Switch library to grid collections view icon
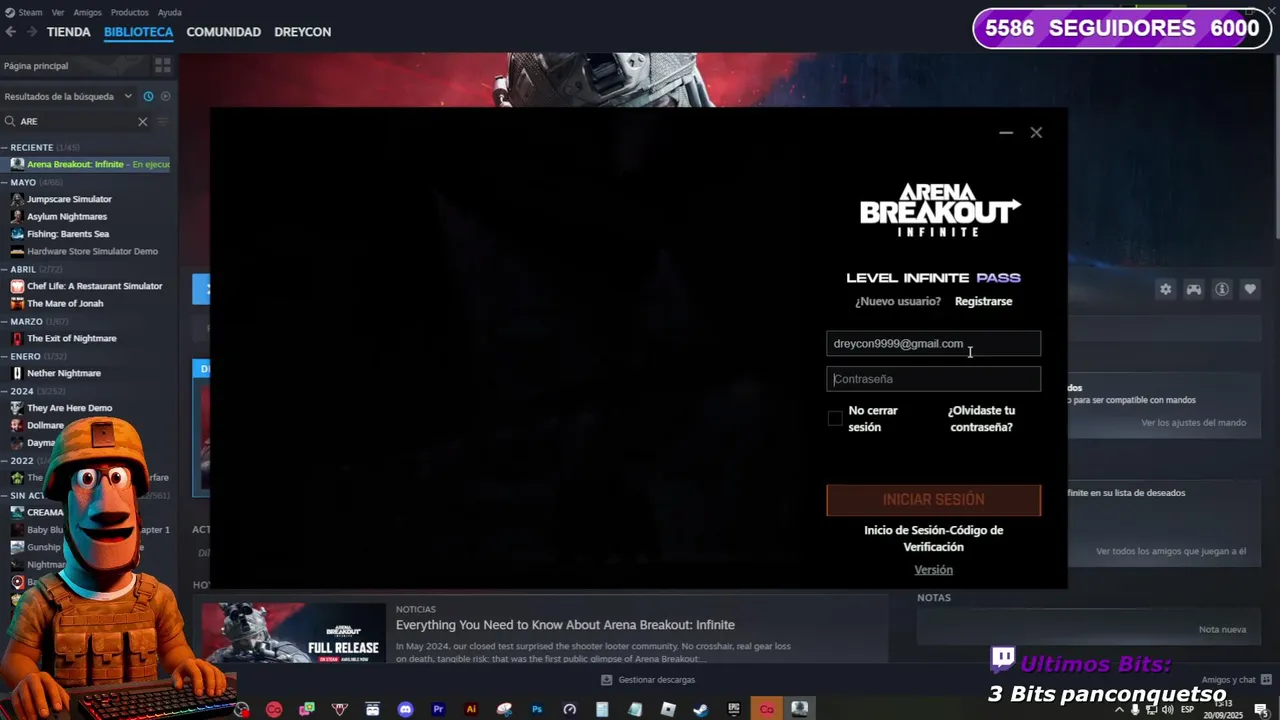Screen dimensions: 1280x720 click(162, 65)
